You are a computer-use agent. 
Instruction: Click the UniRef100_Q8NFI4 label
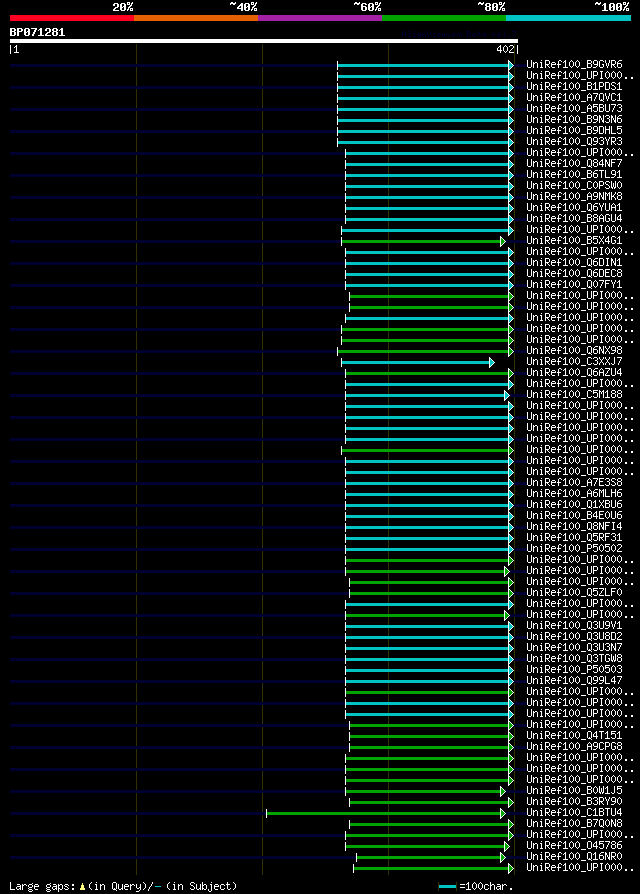574,527
